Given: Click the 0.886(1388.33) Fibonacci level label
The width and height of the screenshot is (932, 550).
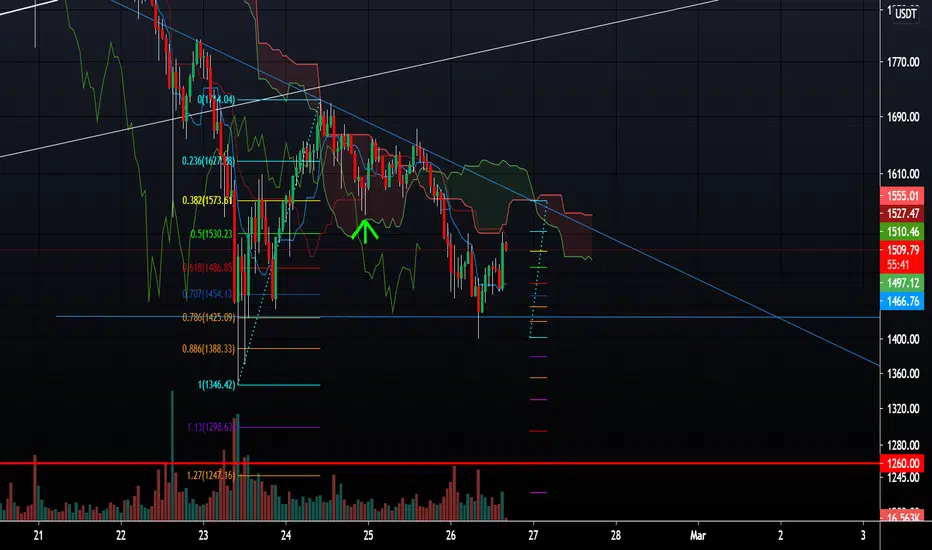Looking at the screenshot, I should tap(208, 349).
